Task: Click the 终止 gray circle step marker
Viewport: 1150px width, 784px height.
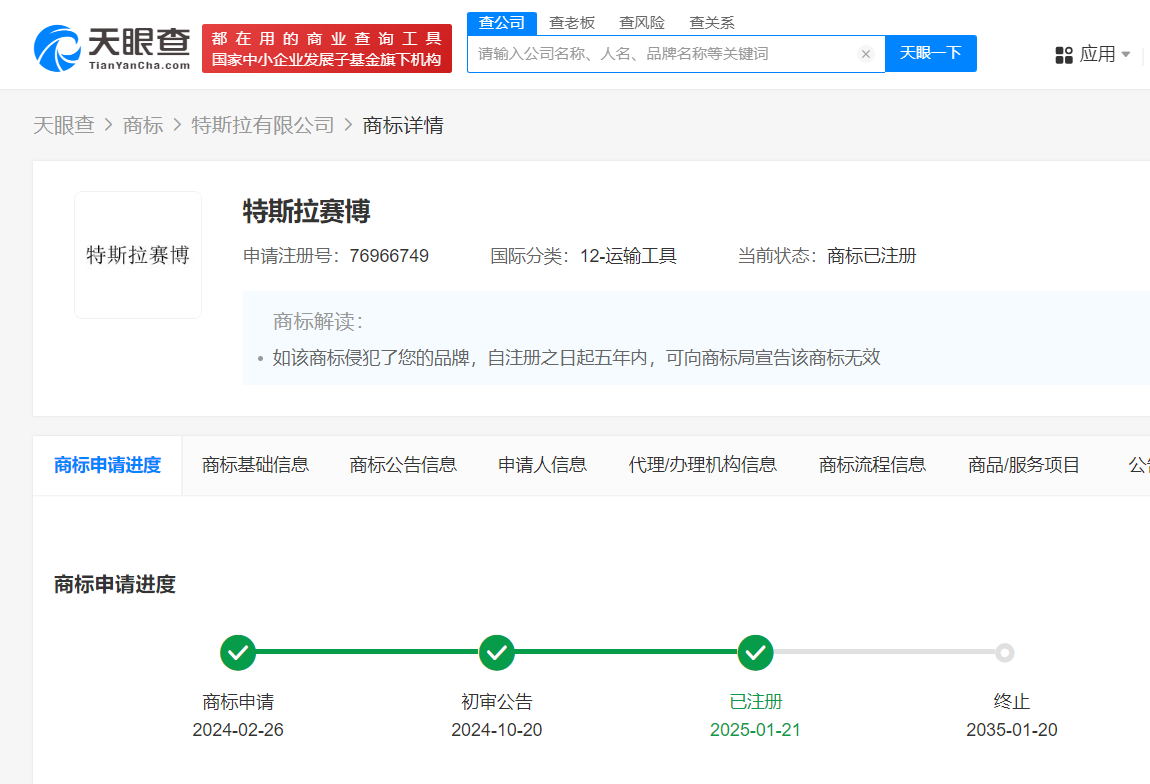Action: coord(1005,653)
